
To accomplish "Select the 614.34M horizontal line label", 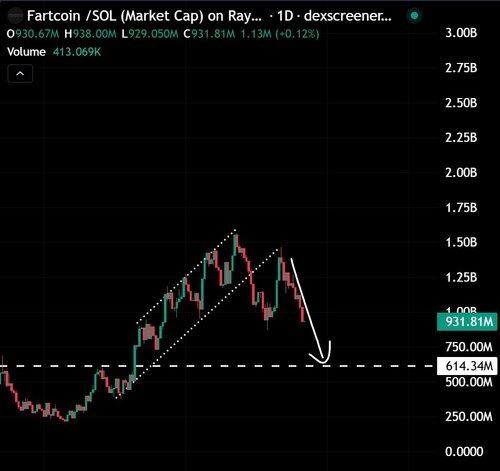I will [467, 366].
